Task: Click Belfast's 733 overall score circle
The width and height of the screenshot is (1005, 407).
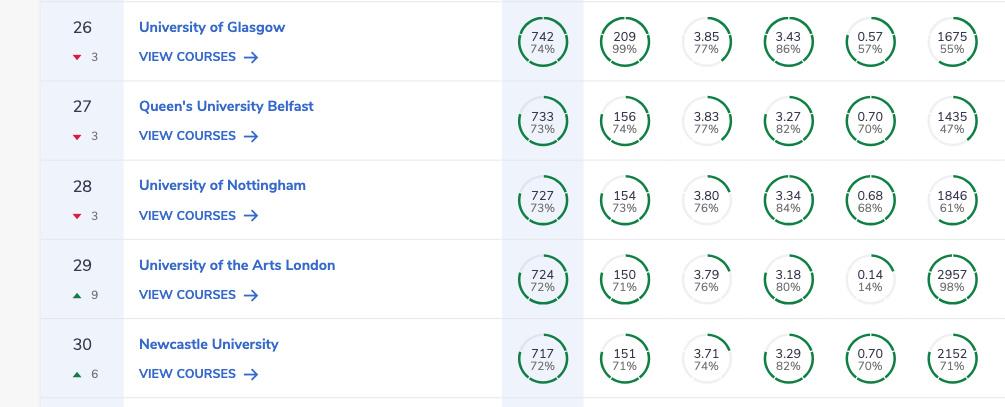Action: tap(543, 122)
